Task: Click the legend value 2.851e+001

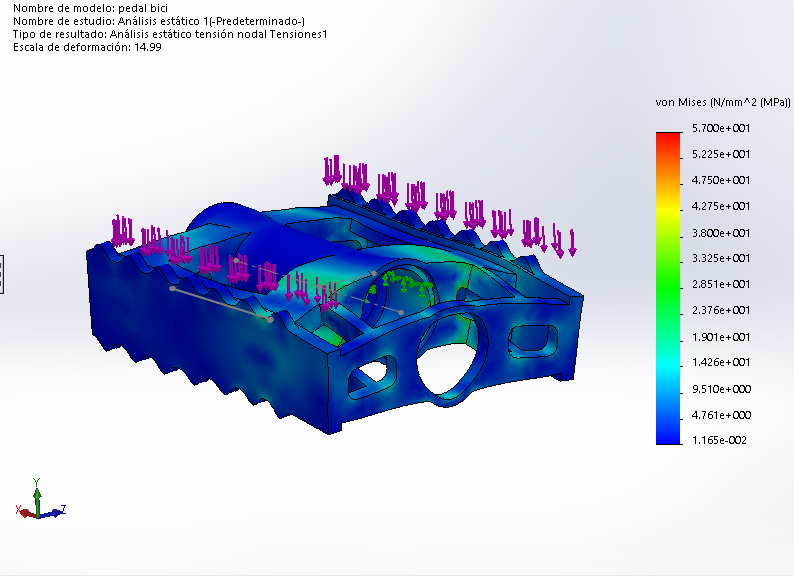Action: pyautogui.click(x=721, y=284)
